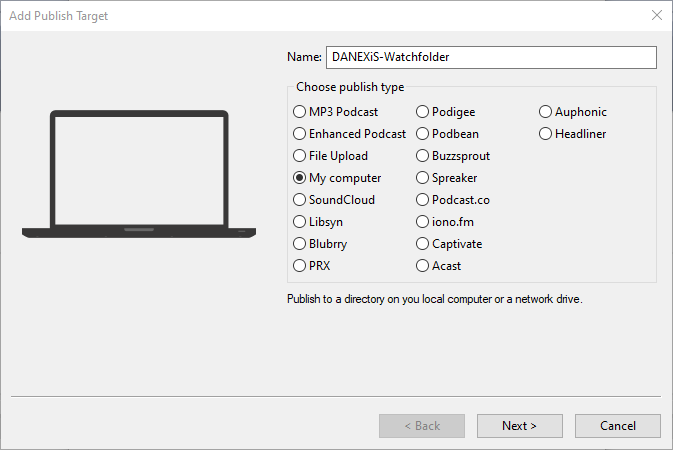This screenshot has width=673, height=450.
Task: Choose Auphonic as publish type
Action: coord(547,112)
